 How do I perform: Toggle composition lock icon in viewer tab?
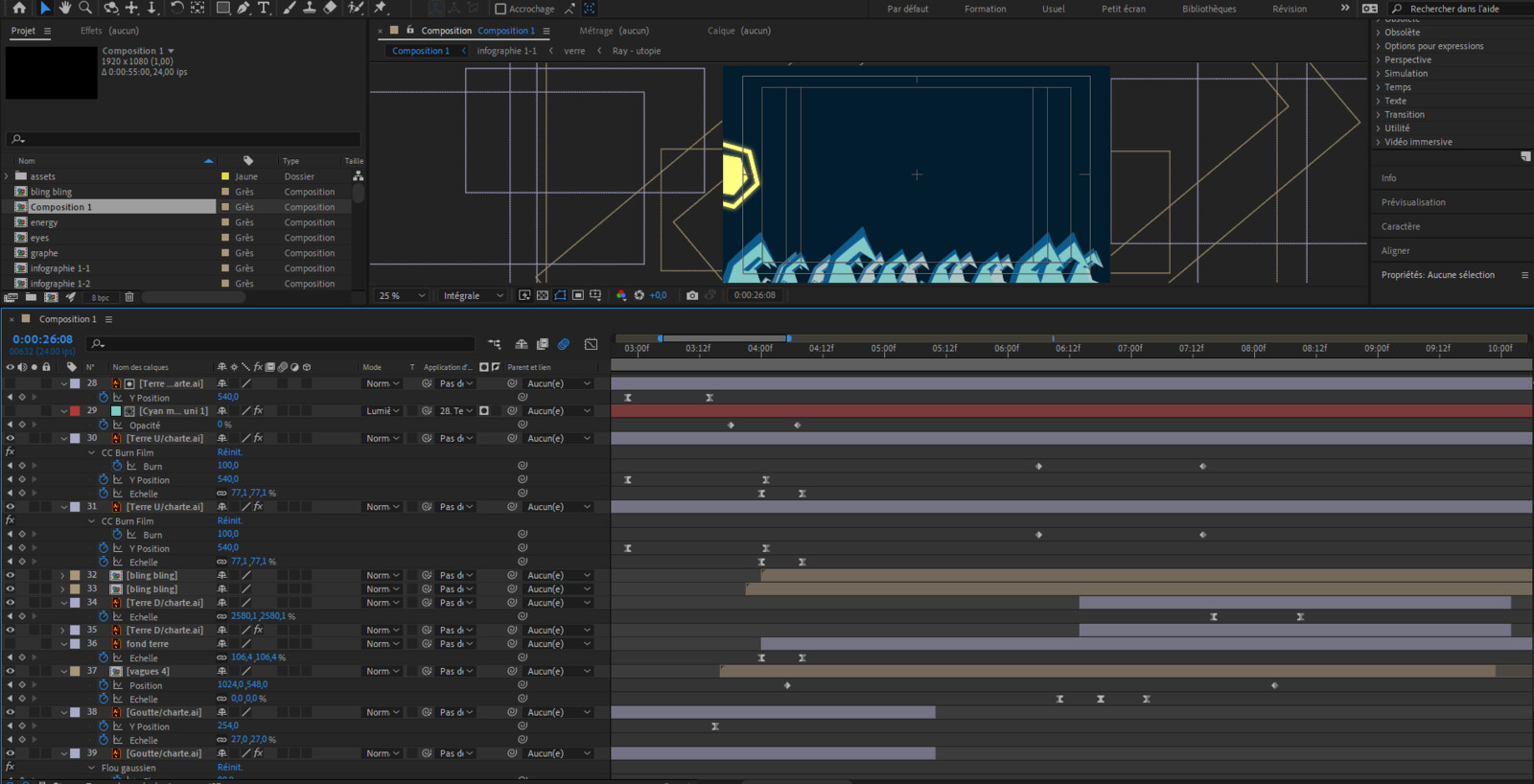tap(410, 31)
